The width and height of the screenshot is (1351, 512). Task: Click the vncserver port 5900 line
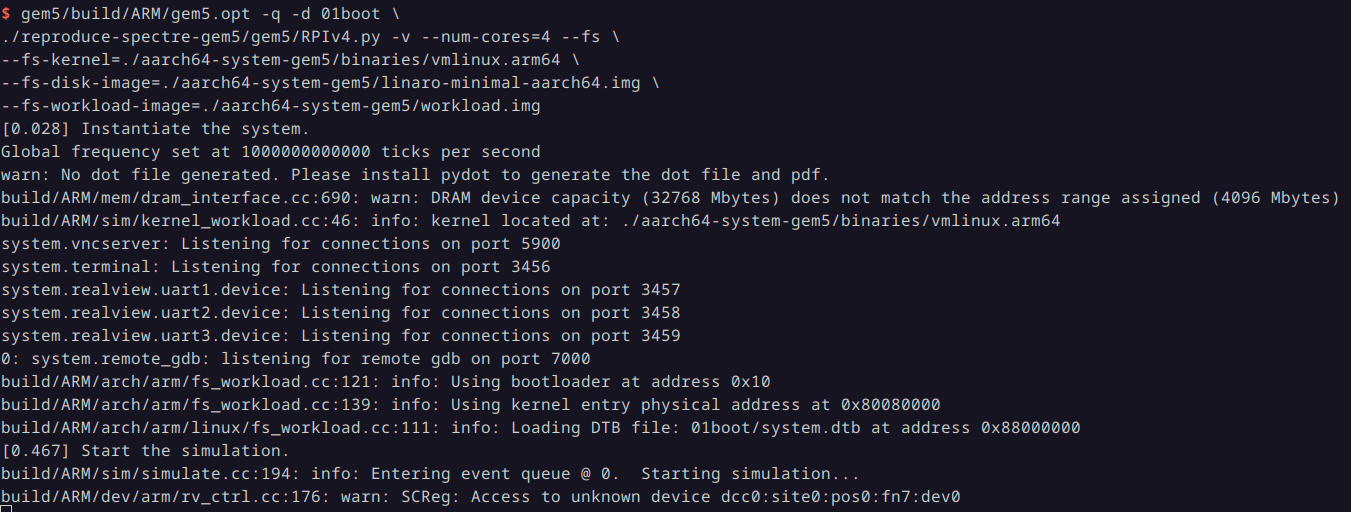coord(280,244)
